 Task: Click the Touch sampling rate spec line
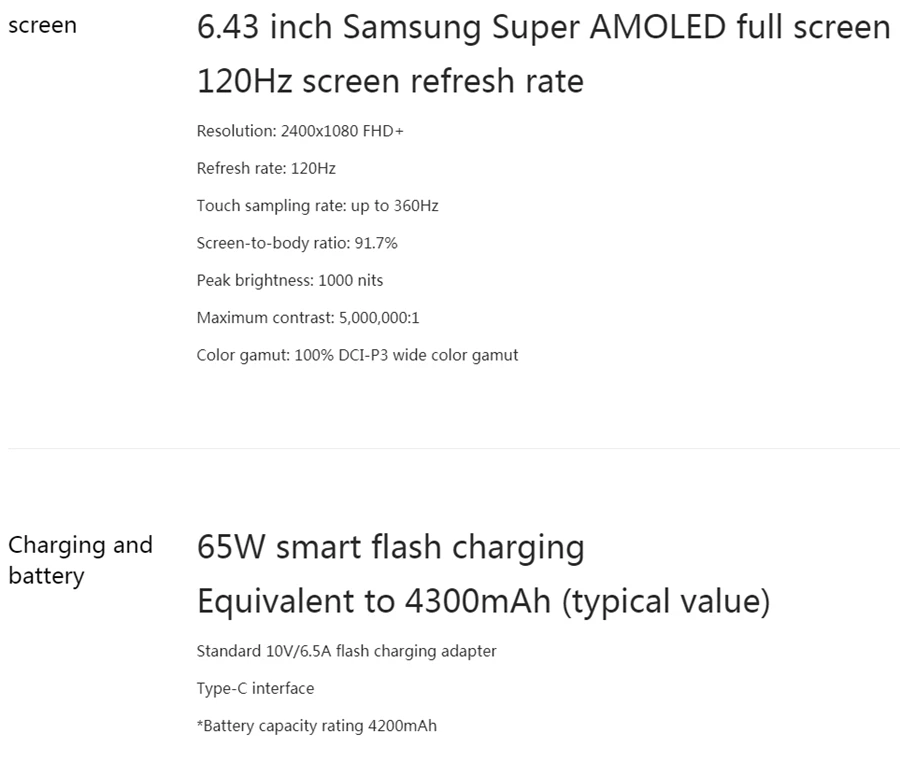(x=317, y=206)
